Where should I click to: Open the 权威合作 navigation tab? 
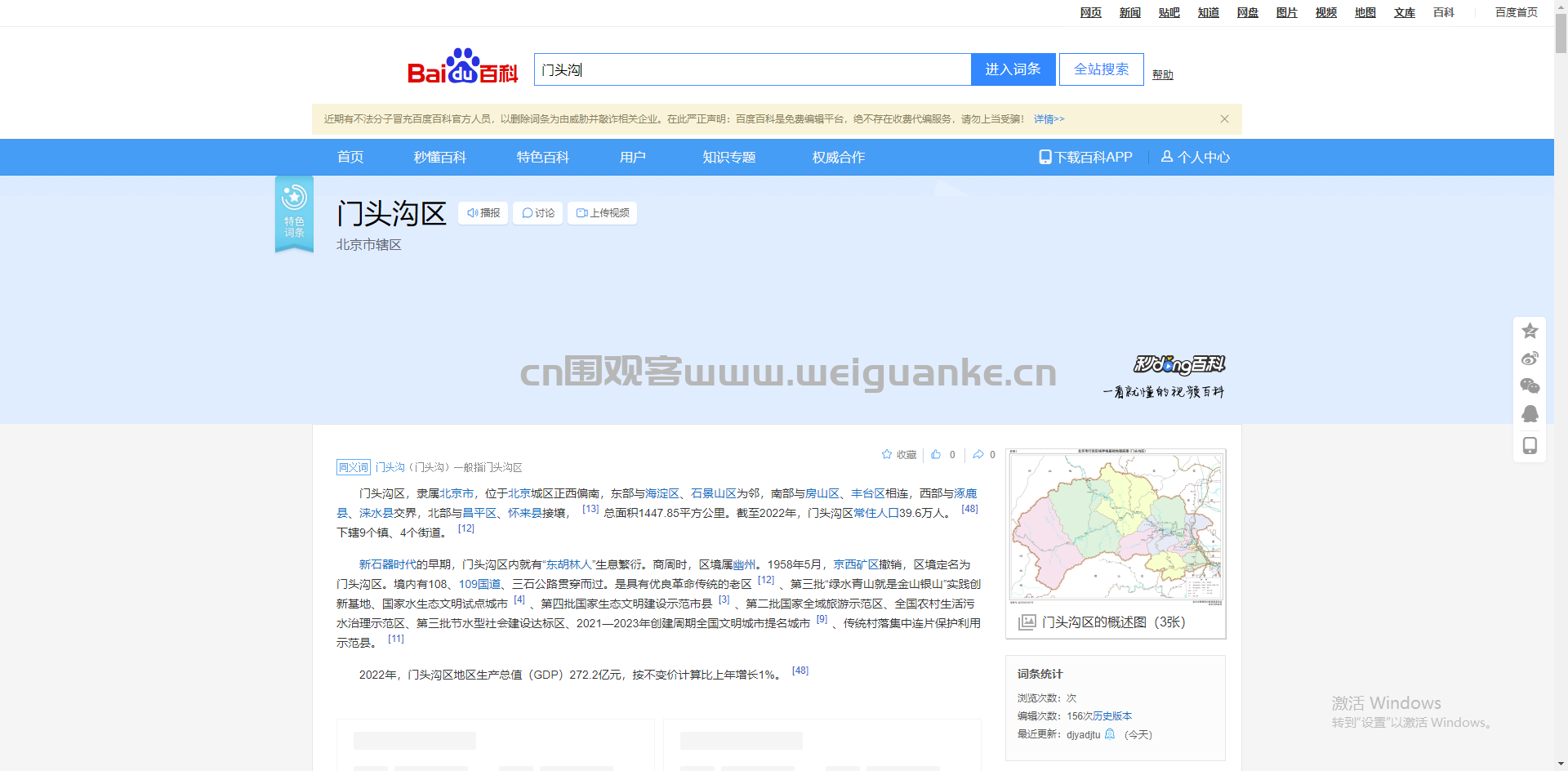pyautogui.click(x=838, y=157)
